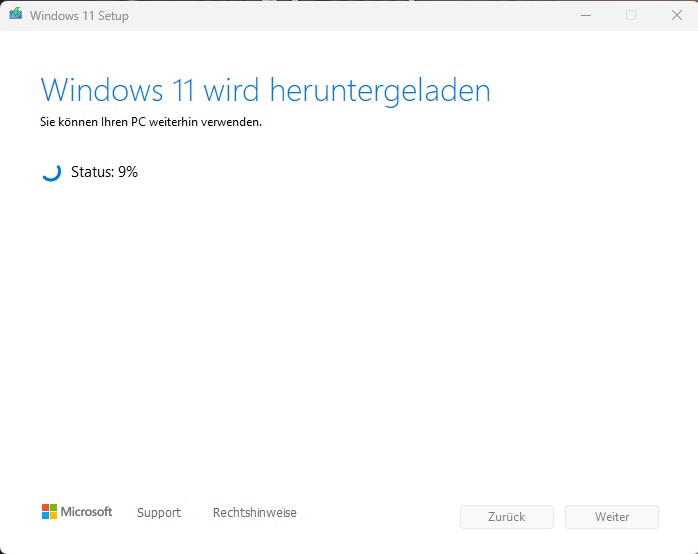Click the 'Windows 11 Setup' window title
698x554 pixels.
point(79,16)
